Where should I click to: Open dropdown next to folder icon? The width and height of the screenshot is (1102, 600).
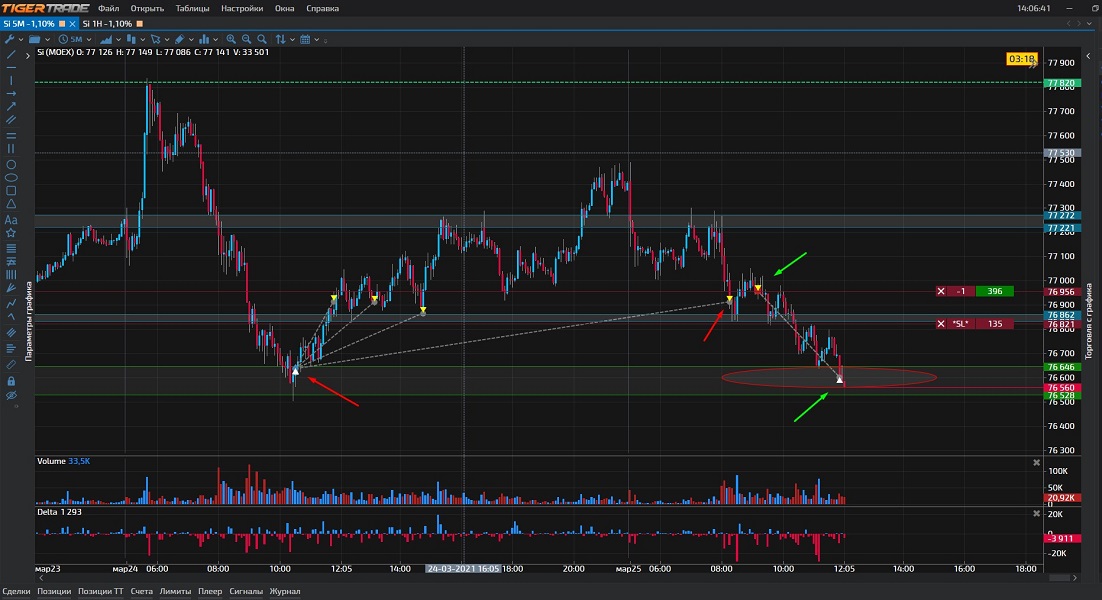[47, 39]
